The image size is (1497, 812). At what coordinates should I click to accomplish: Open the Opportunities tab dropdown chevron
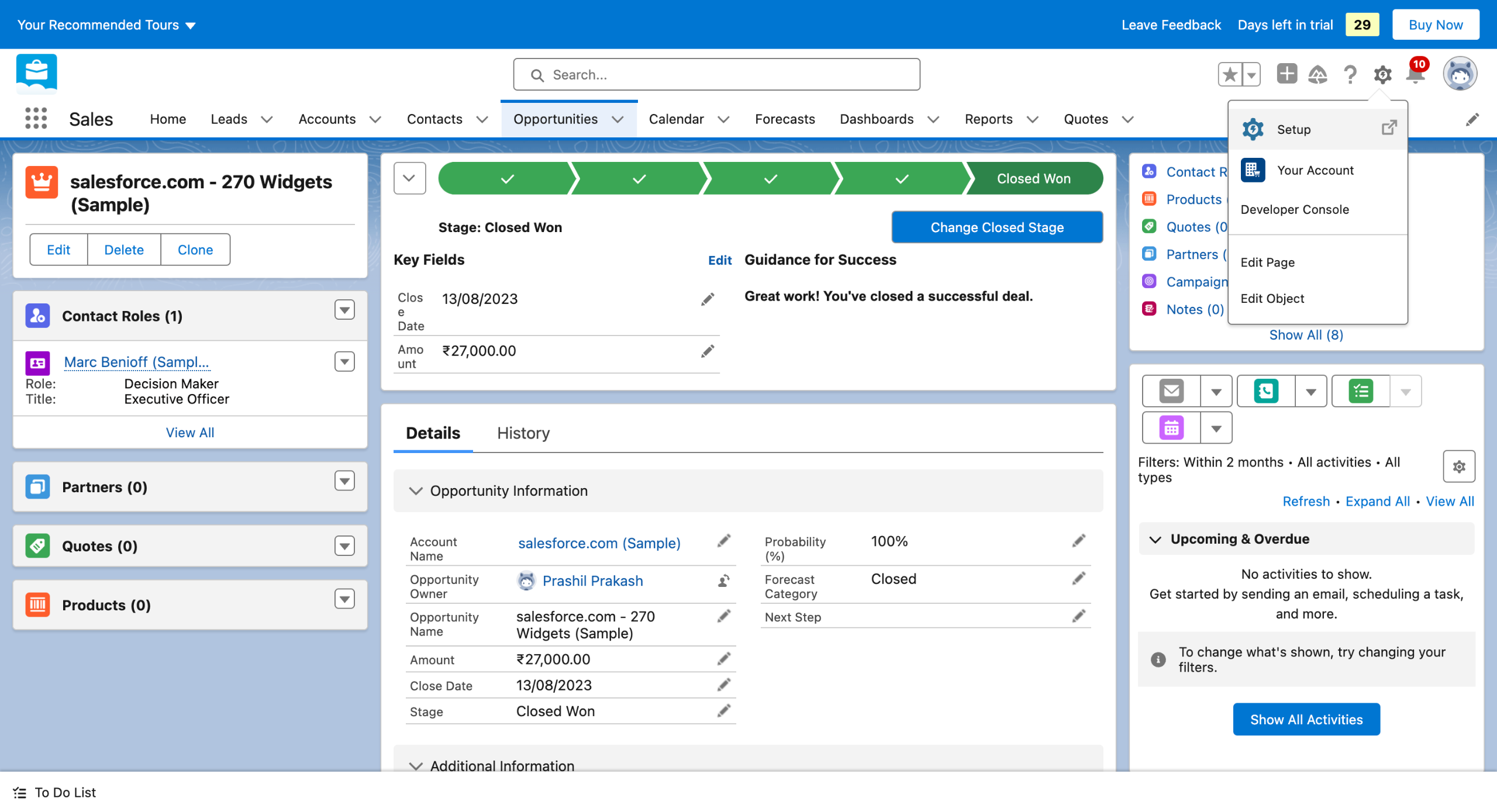point(618,119)
